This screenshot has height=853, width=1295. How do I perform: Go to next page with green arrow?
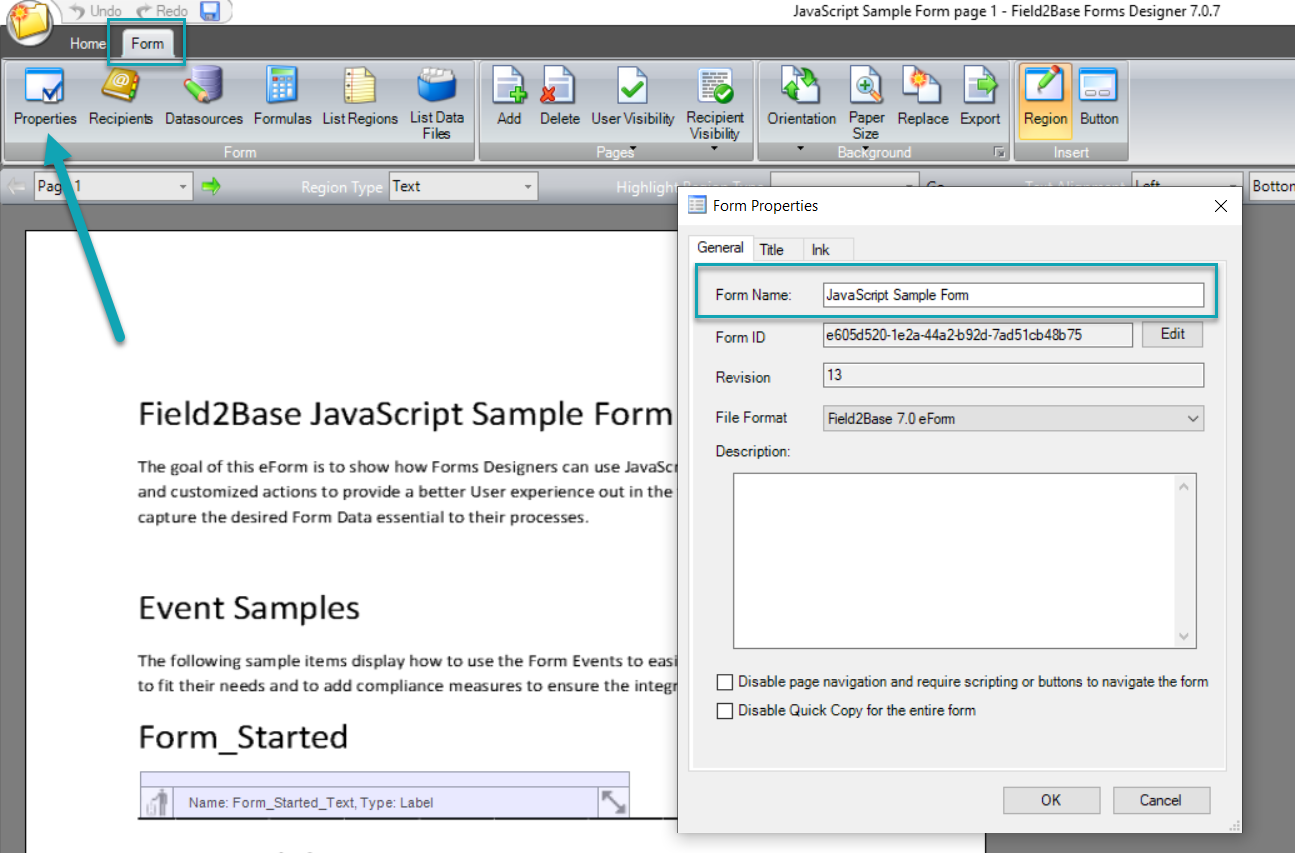(x=210, y=186)
